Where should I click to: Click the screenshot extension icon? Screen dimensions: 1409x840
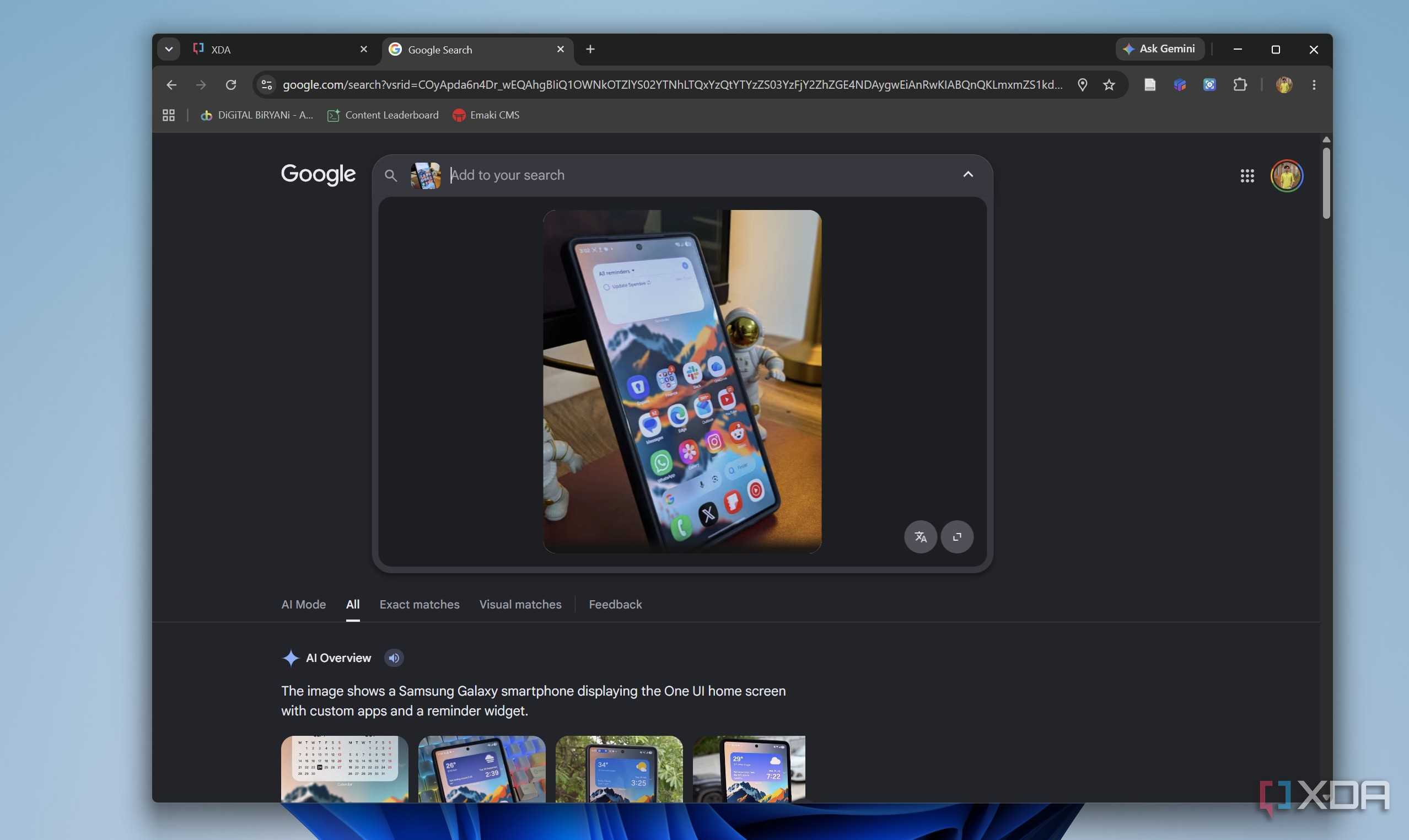(x=1210, y=85)
